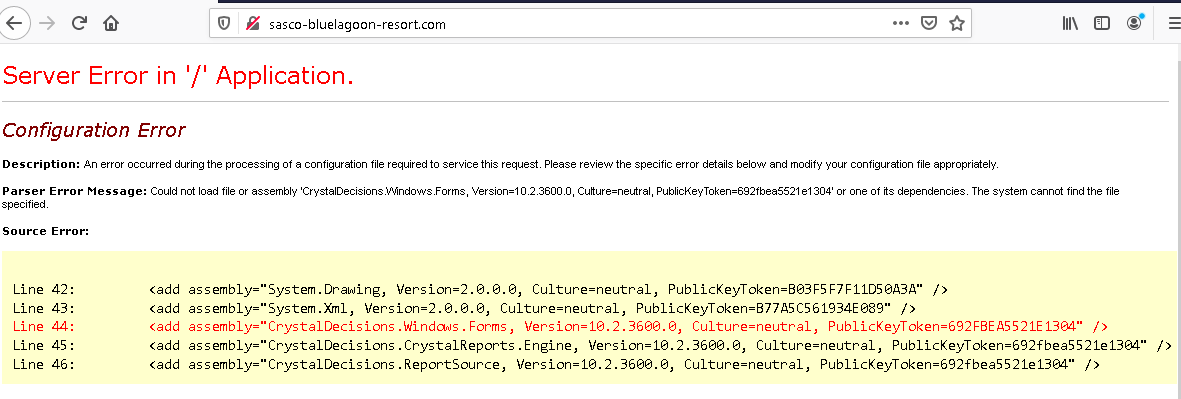Open the Firefox home page
The image size is (1181, 399).
pos(111,23)
